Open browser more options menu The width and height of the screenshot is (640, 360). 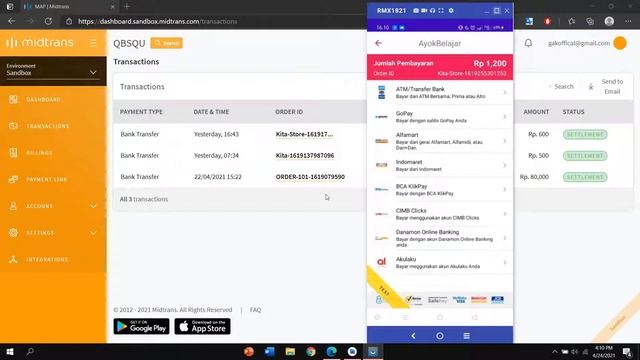[x=628, y=21]
